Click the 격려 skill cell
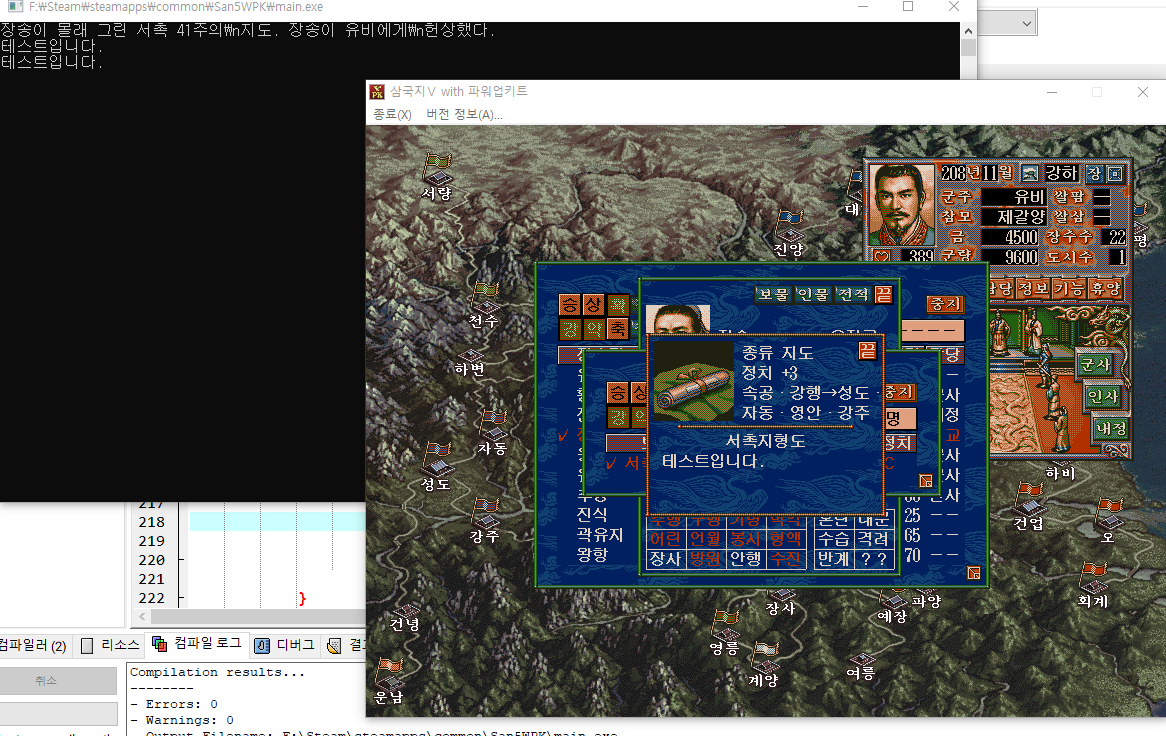 873,538
